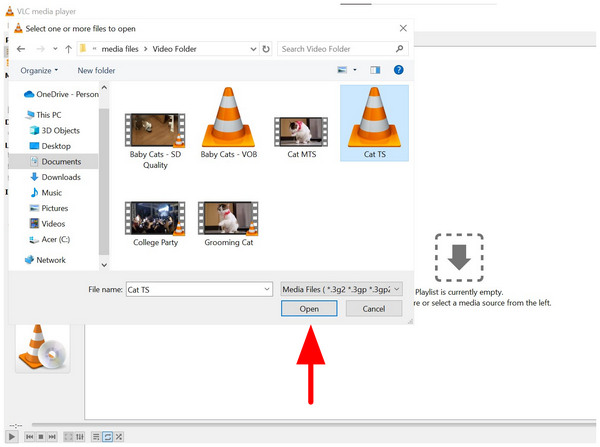Jump to previous media in playlist
The image size is (600, 447).
(29, 437)
